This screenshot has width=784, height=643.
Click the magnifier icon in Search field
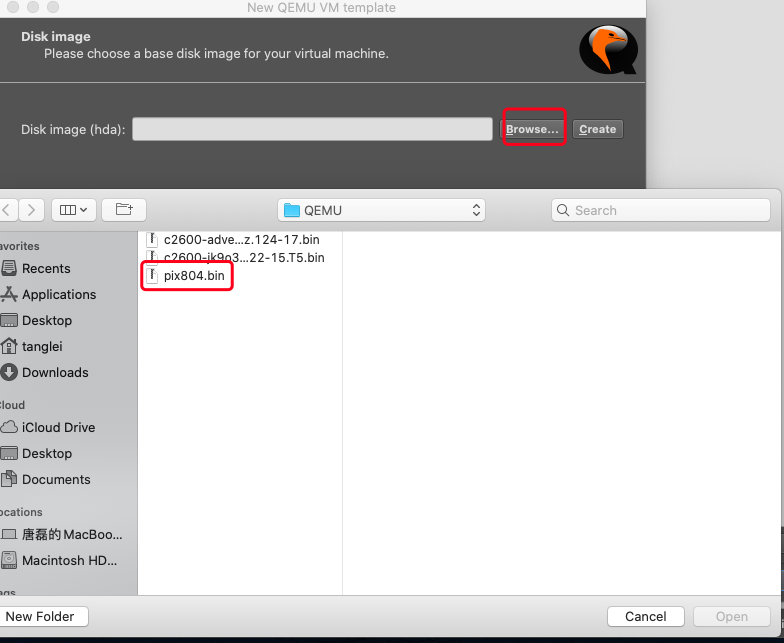click(563, 210)
